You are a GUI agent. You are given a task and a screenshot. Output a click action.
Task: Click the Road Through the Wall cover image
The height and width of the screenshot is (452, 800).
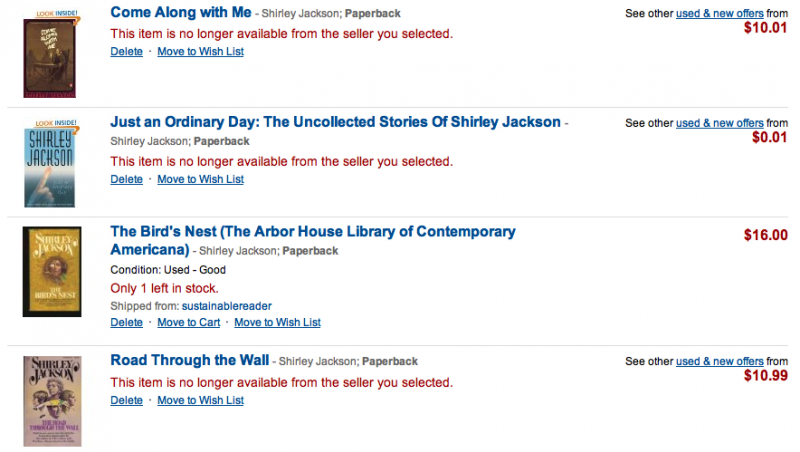tap(49, 400)
